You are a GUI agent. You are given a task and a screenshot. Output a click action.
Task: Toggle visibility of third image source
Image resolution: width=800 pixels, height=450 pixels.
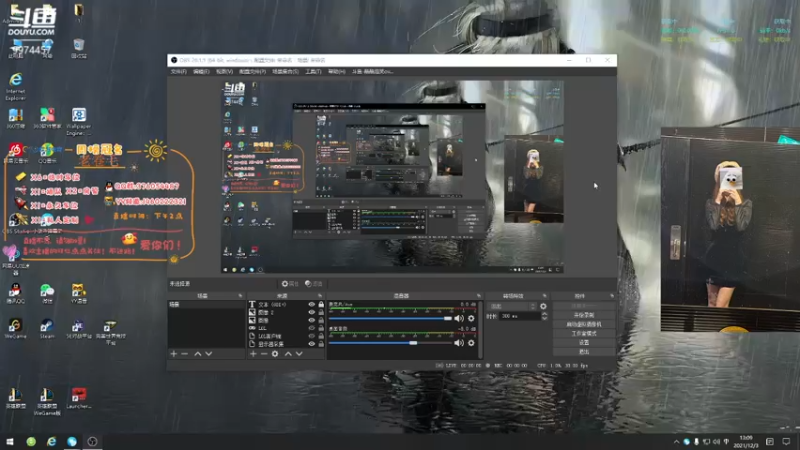[x=311, y=320]
